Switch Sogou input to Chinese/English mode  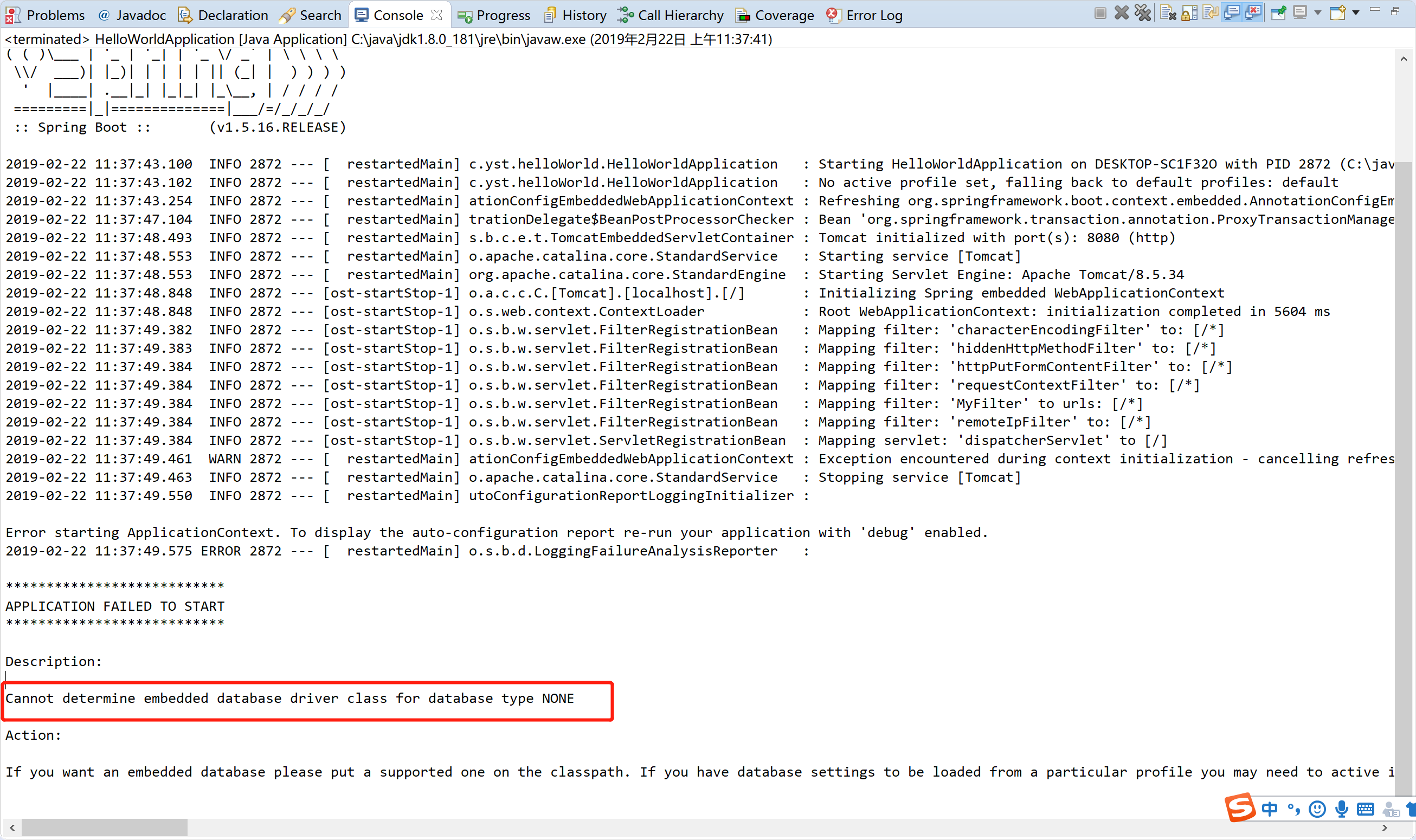coord(1270,810)
